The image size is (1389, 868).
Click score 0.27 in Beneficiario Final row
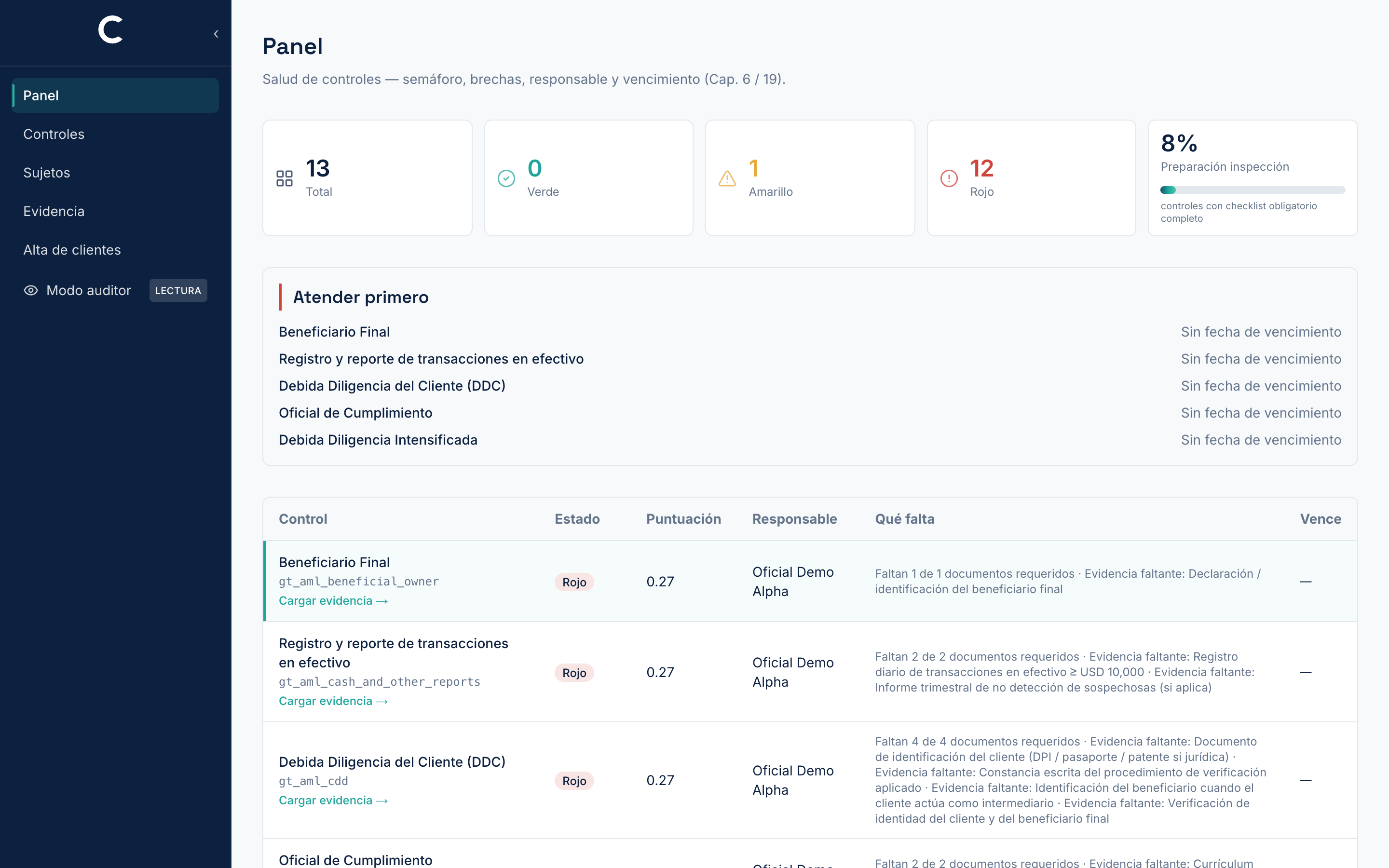[660, 582]
